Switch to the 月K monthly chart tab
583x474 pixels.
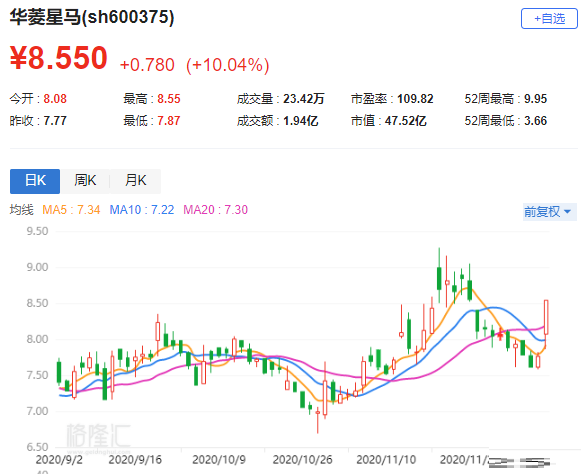(135, 181)
